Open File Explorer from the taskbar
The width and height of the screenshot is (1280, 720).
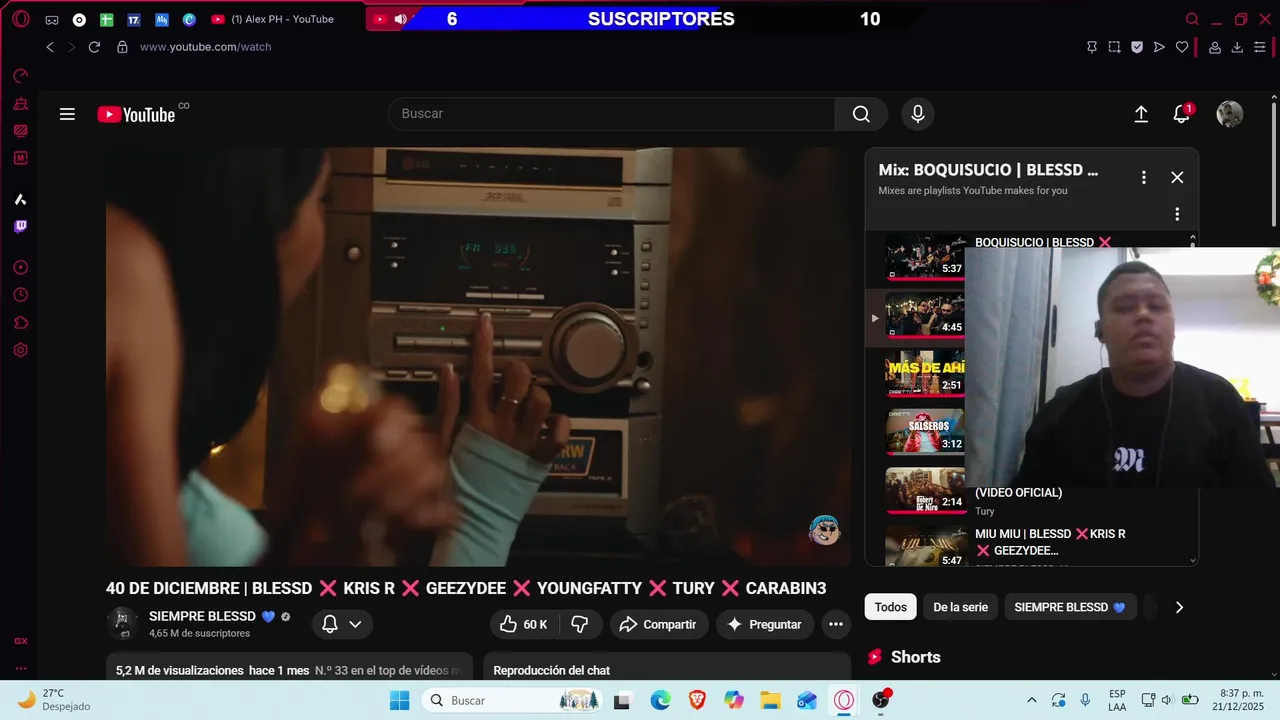770,700
